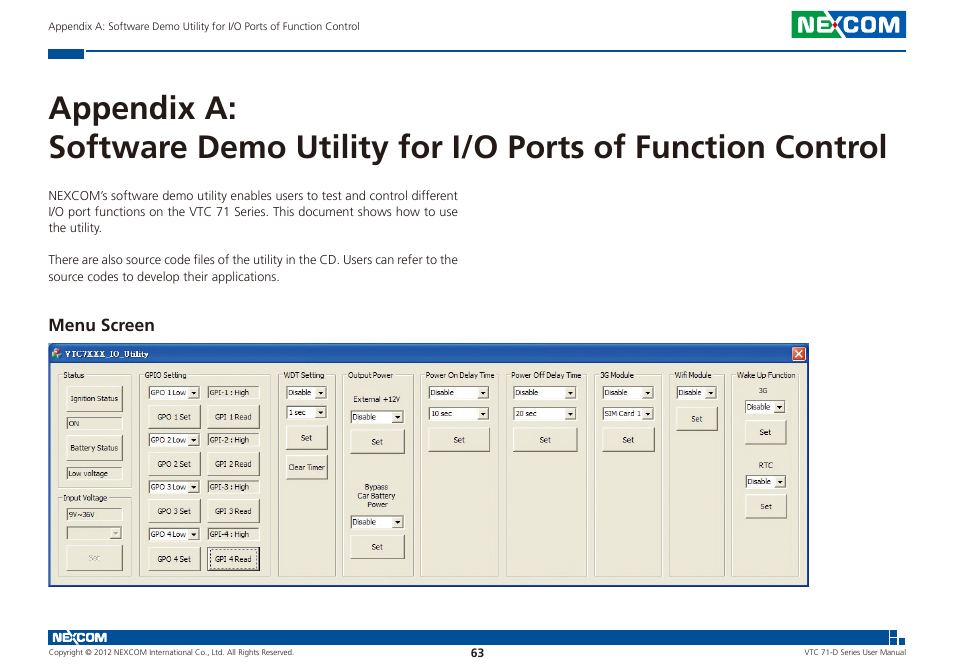Click Set in Power On Delay Time
Image resolution: width=954 pixels, height=672 pixels.
[x=459, y=440]
